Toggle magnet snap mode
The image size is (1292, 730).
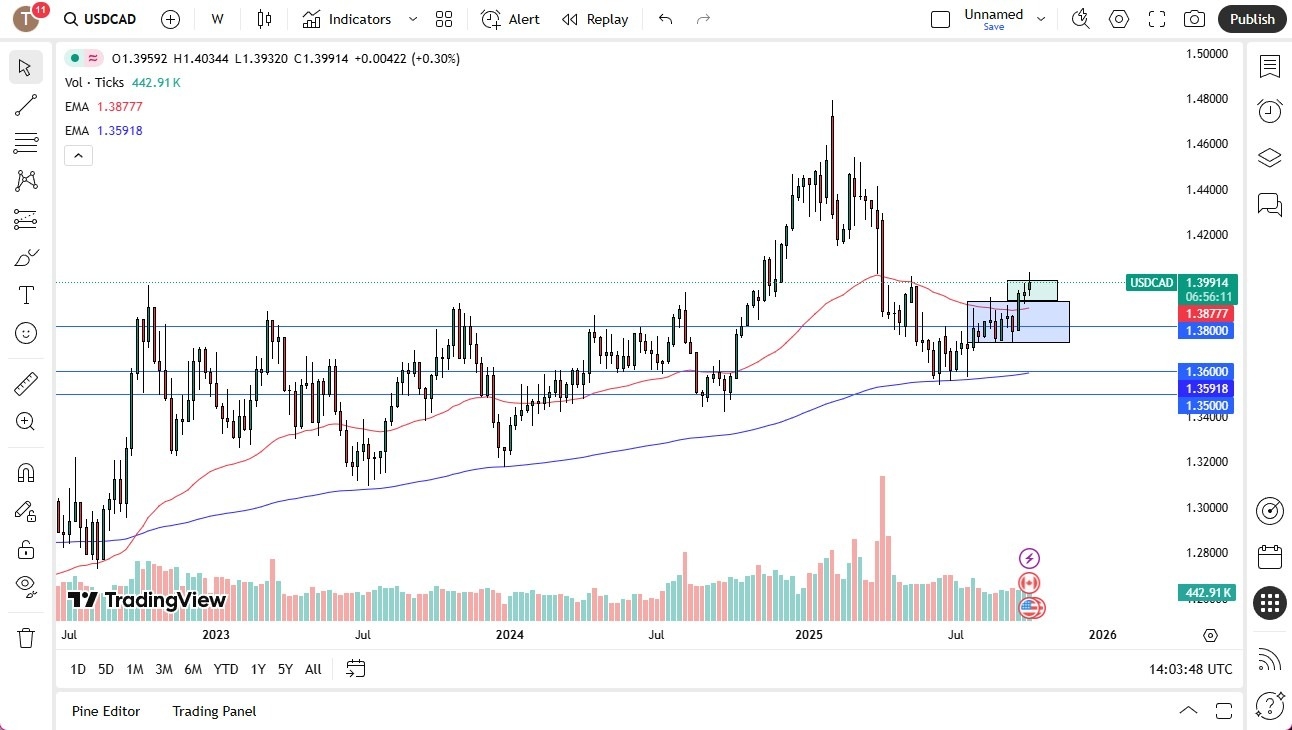click(25, 472)
